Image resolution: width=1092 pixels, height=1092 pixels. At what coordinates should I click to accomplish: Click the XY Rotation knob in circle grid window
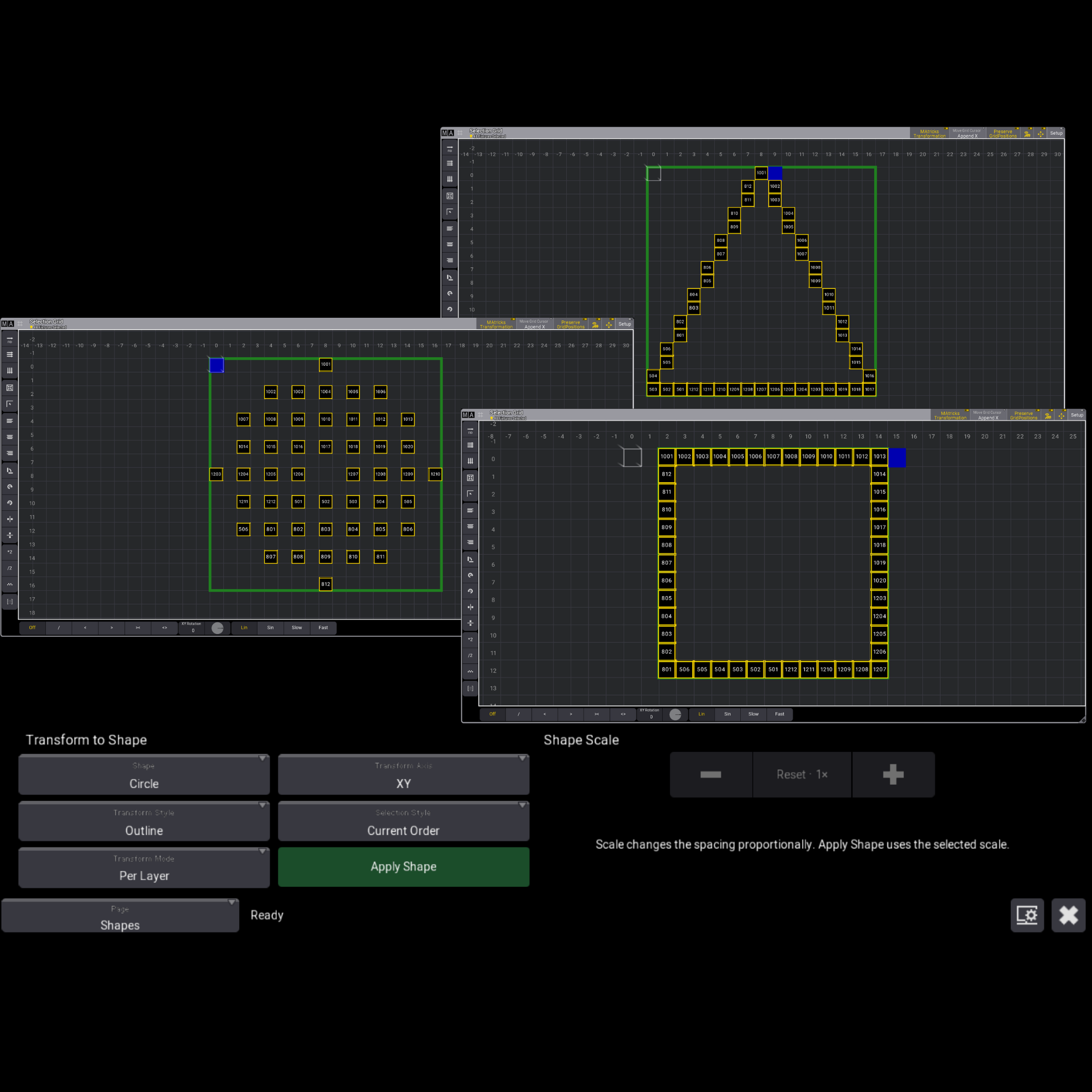pyautogui.click(x=218, y=628)
